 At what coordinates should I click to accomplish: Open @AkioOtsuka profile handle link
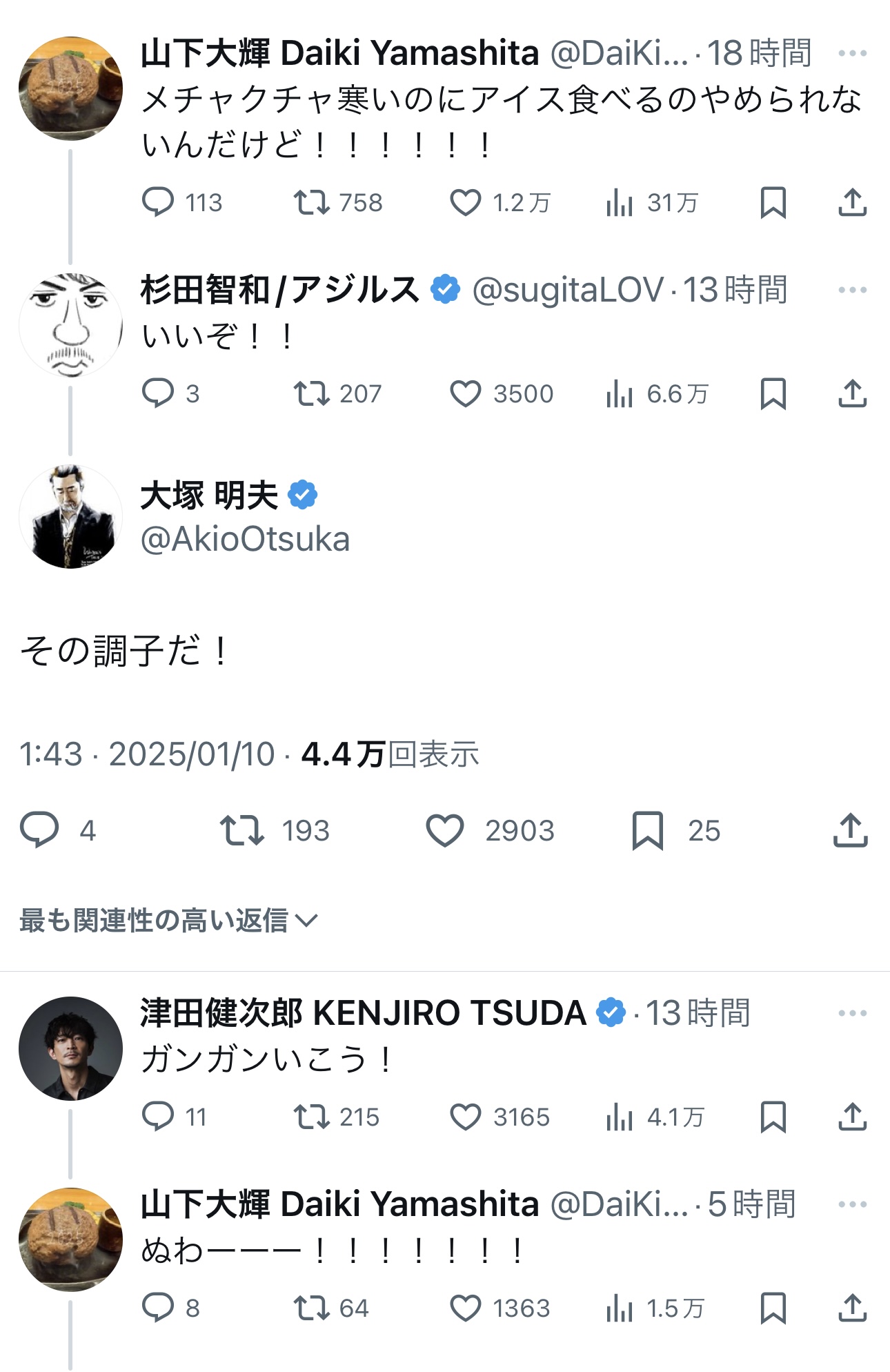[245, 539]
